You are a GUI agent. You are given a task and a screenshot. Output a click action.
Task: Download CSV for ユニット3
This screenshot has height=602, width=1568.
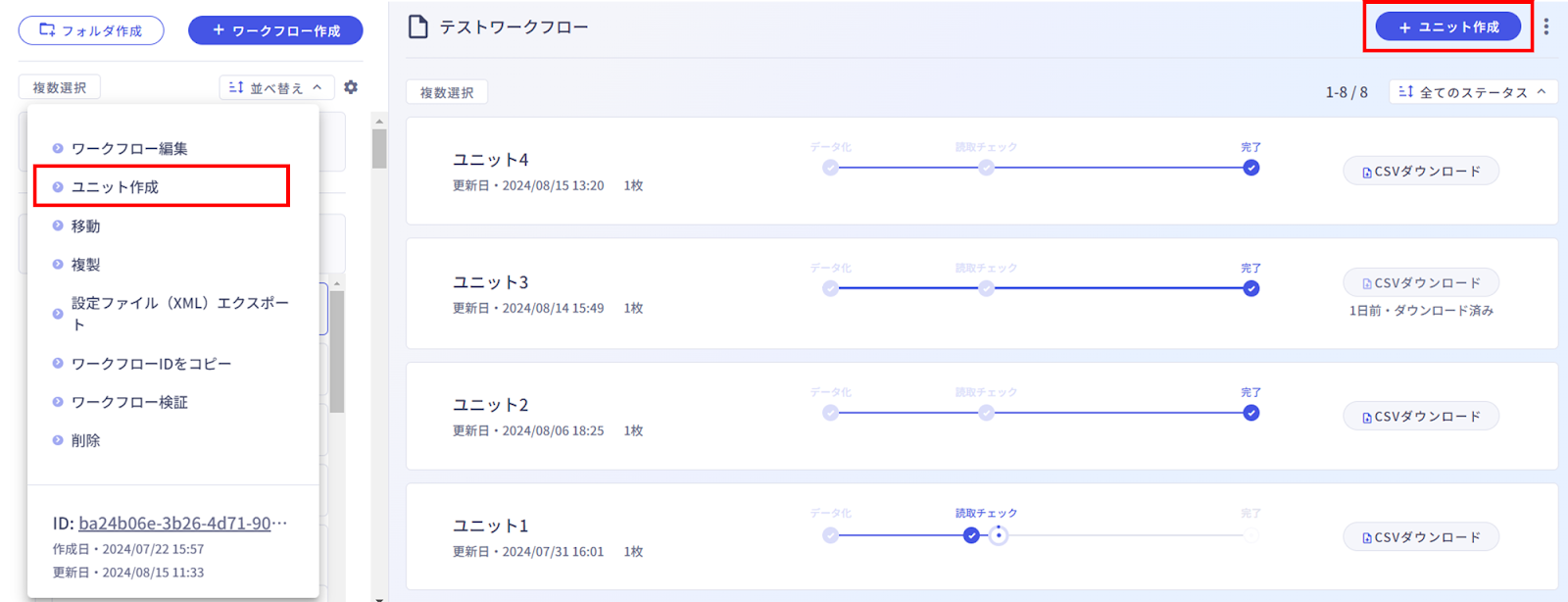[x=1421, y=282]
